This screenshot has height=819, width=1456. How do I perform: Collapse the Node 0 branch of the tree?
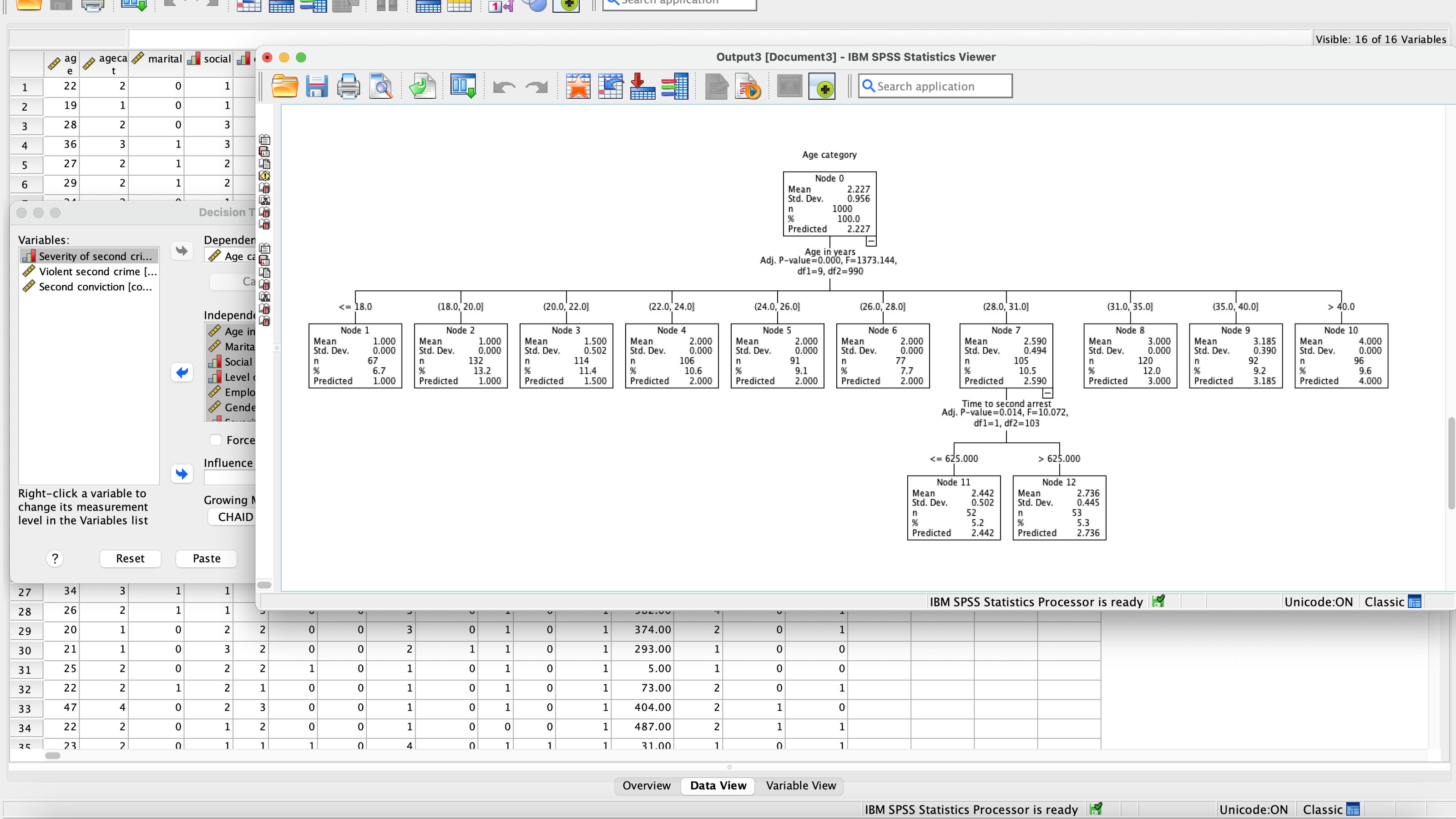pos(871,241)
